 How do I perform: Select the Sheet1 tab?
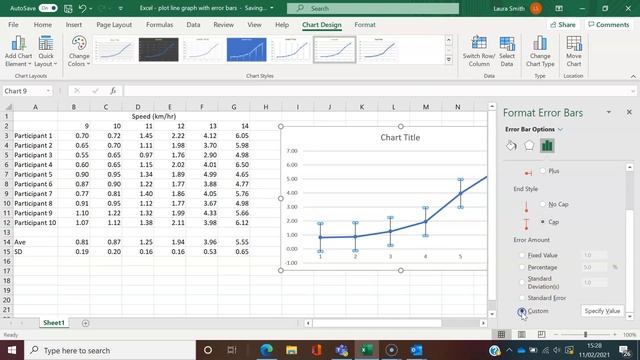pos(54,323)
